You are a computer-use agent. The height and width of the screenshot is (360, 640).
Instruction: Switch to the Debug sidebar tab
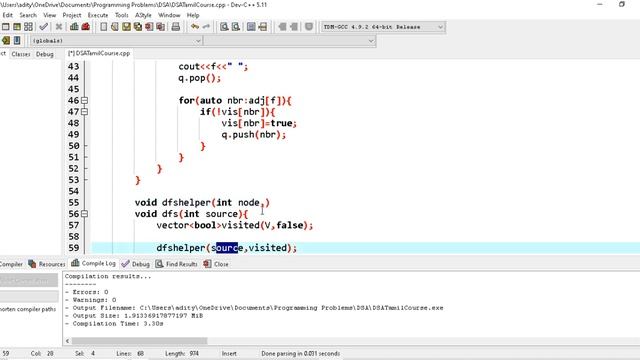[44, 54]
